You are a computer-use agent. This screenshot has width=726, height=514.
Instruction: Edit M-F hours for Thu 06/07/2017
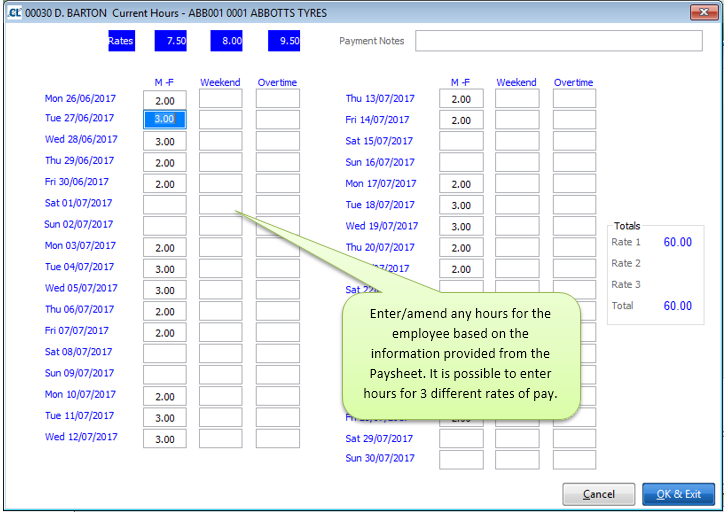click(165, 311)
